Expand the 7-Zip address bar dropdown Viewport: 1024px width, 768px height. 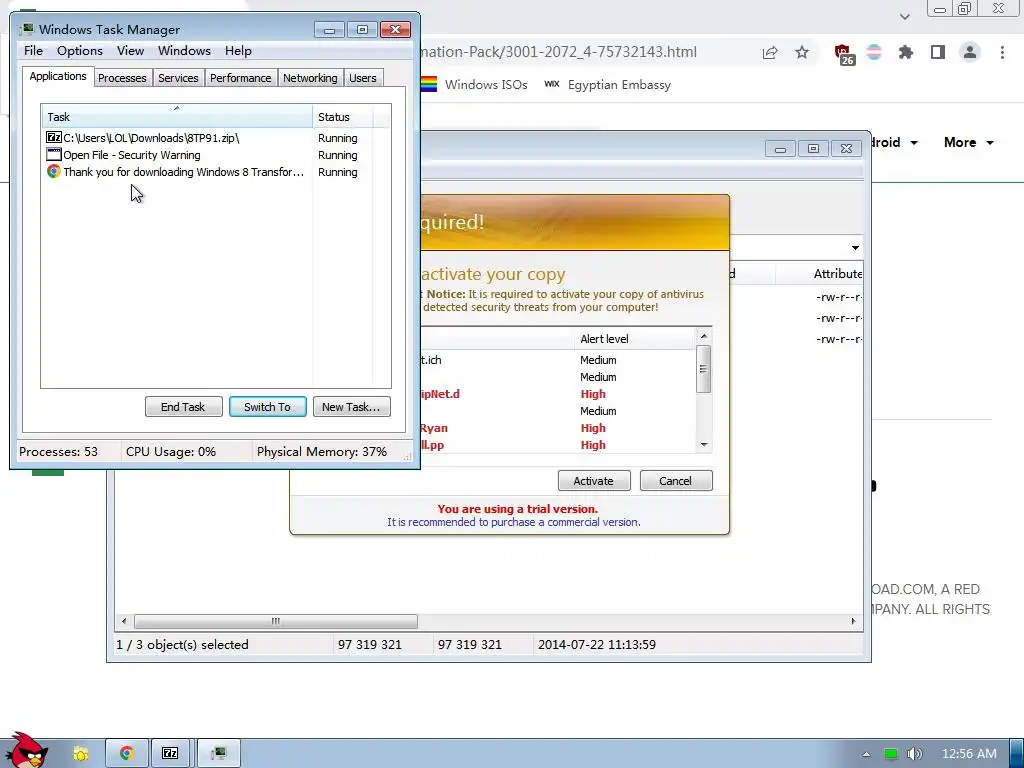point(855,248)
